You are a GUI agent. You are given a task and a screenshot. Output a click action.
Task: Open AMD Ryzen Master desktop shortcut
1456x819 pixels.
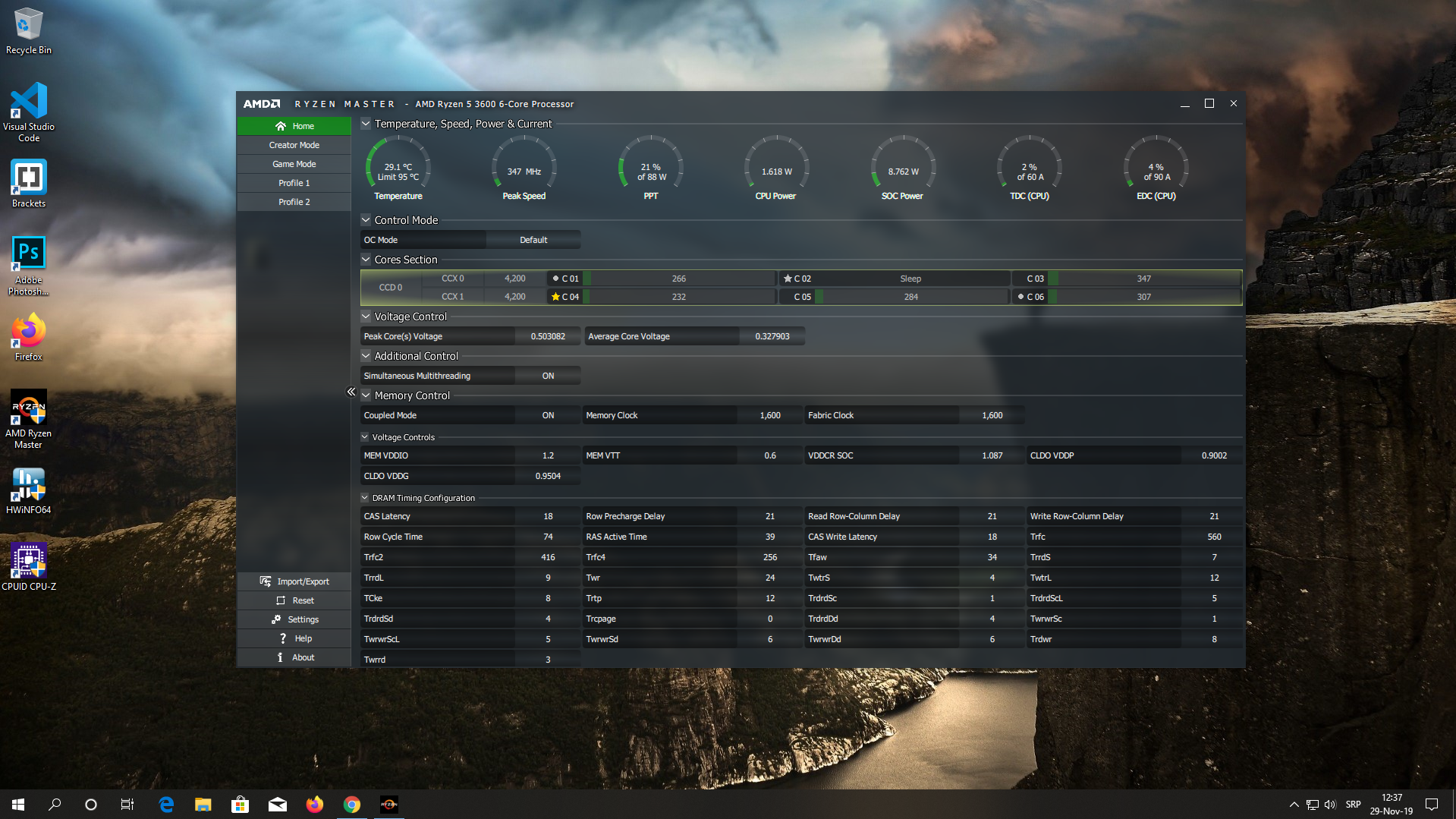29,419
